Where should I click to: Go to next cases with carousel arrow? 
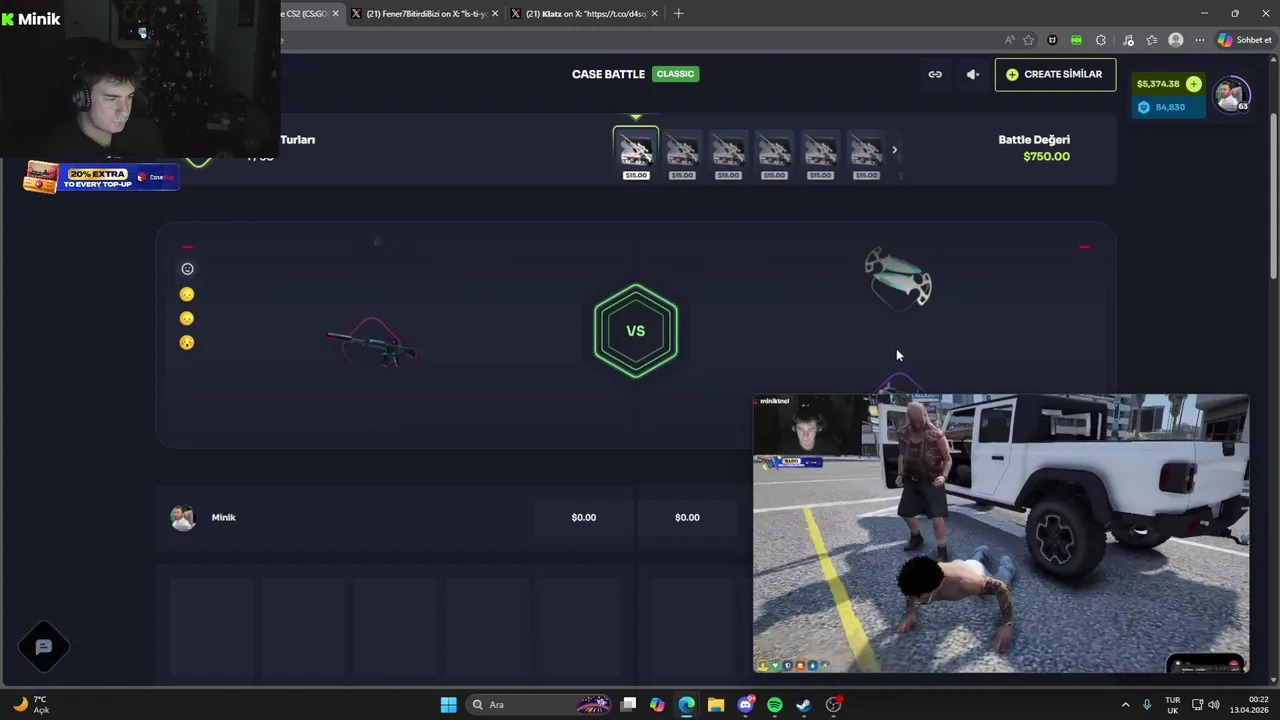pyautogui.click(x=894, y=150)
